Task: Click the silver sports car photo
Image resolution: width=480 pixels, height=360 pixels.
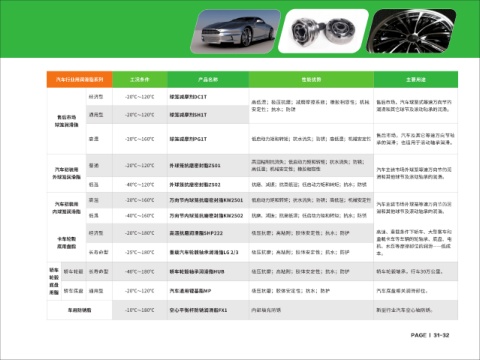Action: pyautogui.click(x=236, y=31)
